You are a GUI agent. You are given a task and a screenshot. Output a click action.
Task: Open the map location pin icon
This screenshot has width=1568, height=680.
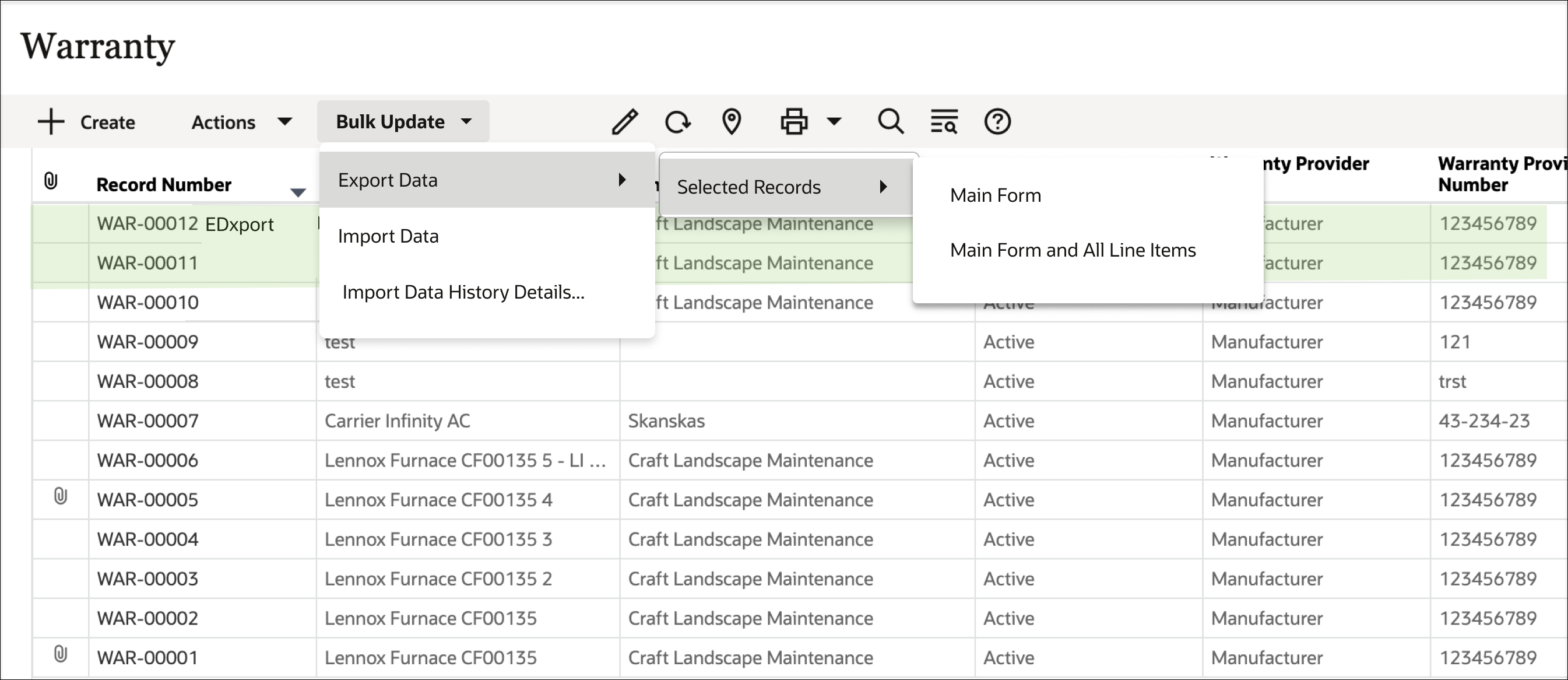(x=732, y=121)
